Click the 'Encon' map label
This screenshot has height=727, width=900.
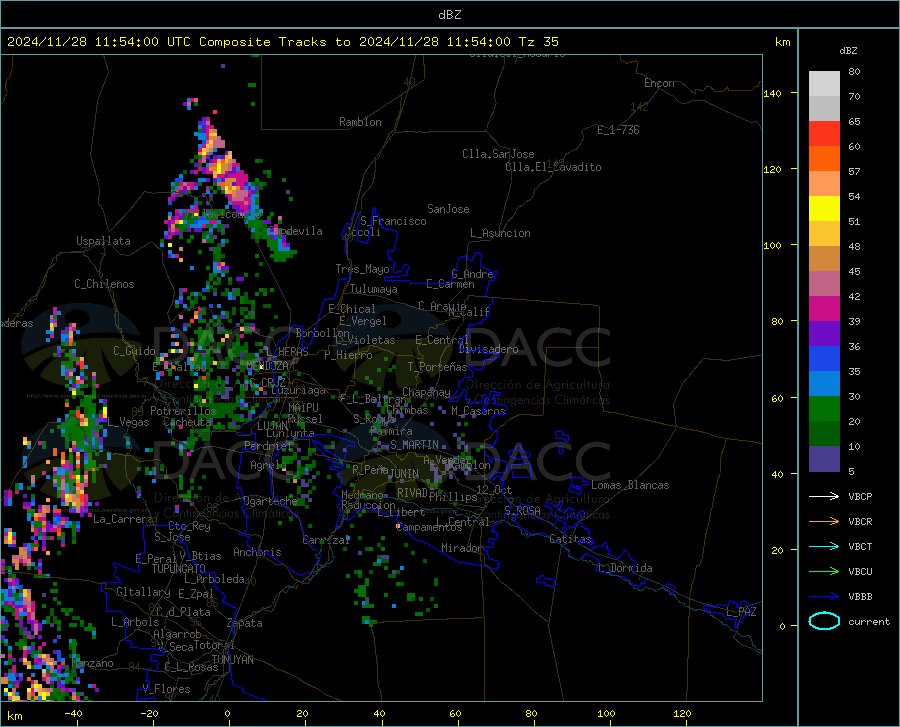[x=659, y=83]
